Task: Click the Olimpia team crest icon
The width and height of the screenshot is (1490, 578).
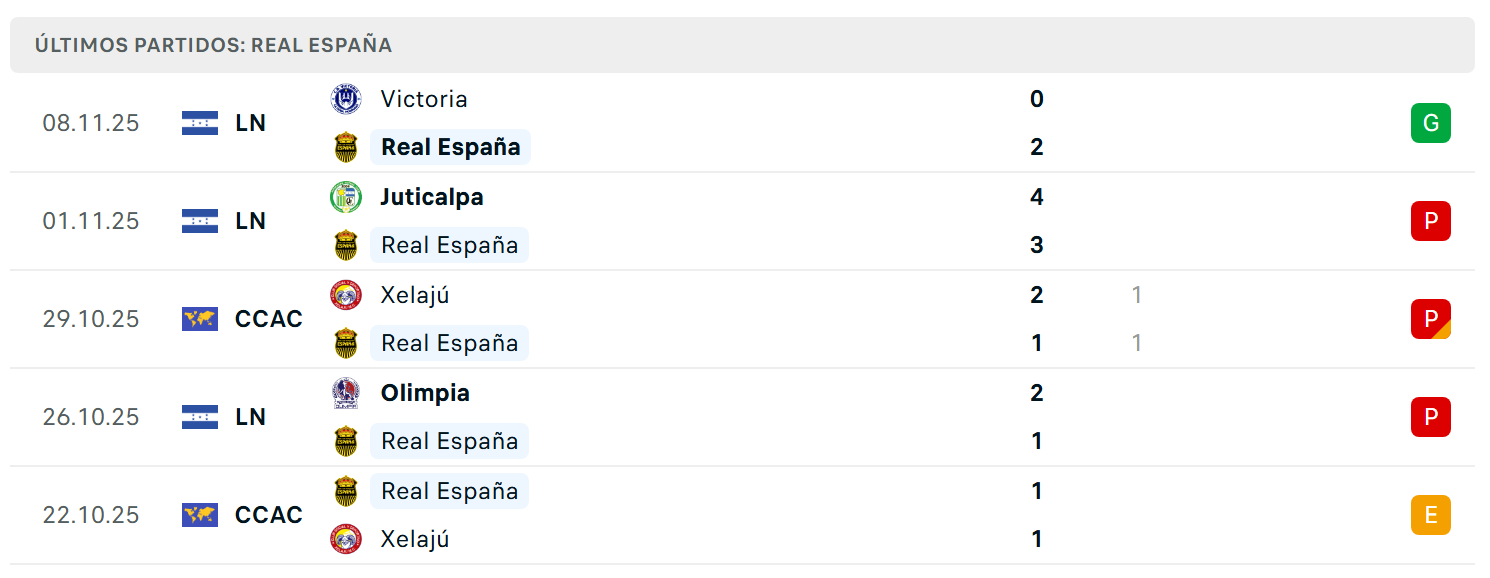Action: point(346,393)
